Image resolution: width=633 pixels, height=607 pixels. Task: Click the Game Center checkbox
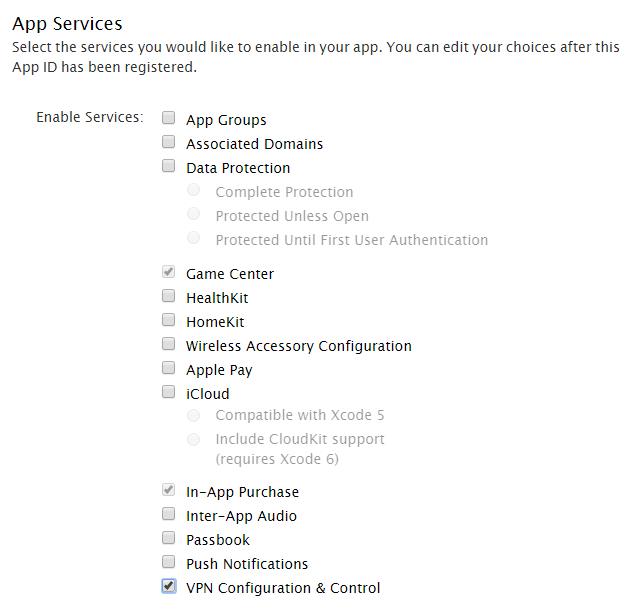pyautogui.click(x=168, y=272)
